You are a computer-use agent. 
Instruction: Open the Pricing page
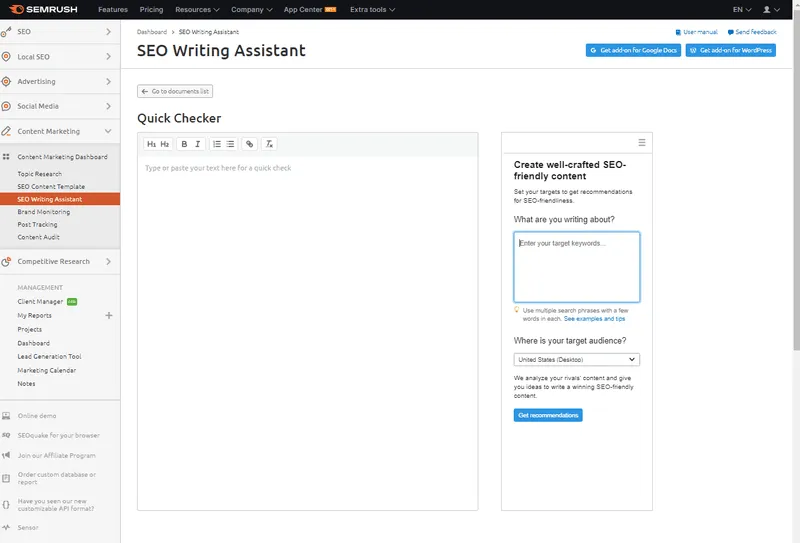151,9
